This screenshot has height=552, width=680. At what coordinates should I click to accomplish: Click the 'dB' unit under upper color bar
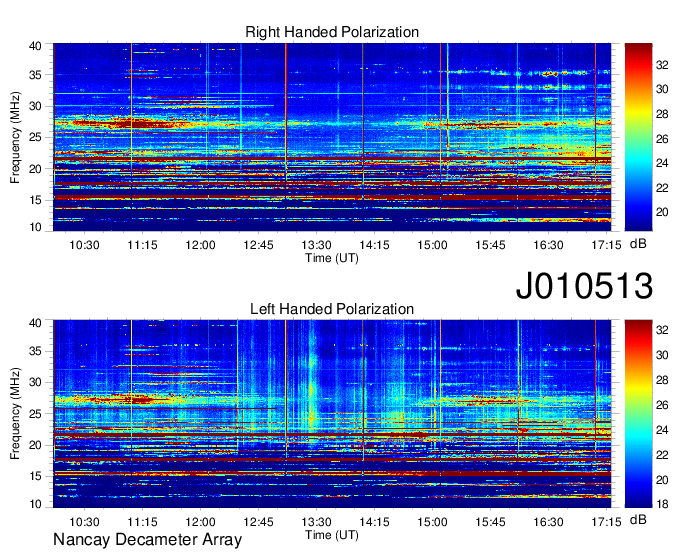click(638, 244)
